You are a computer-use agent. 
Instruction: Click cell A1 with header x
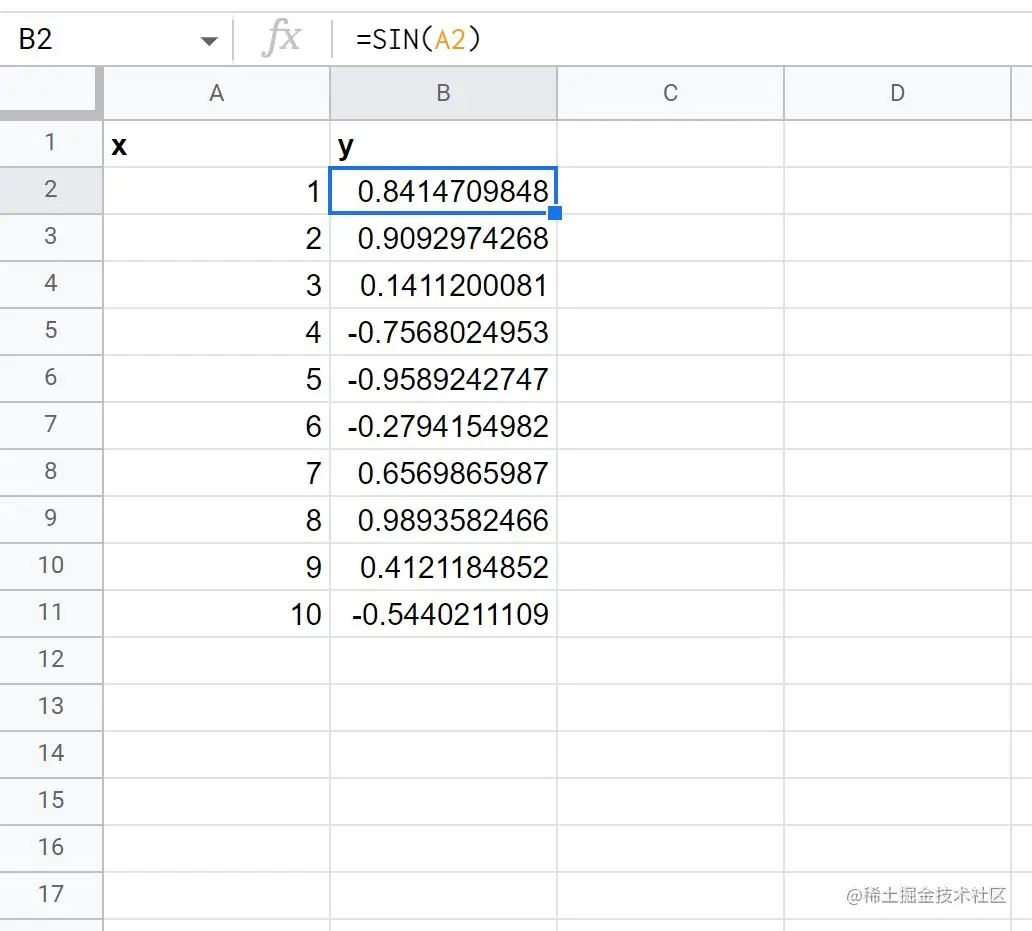click(217, 143)
